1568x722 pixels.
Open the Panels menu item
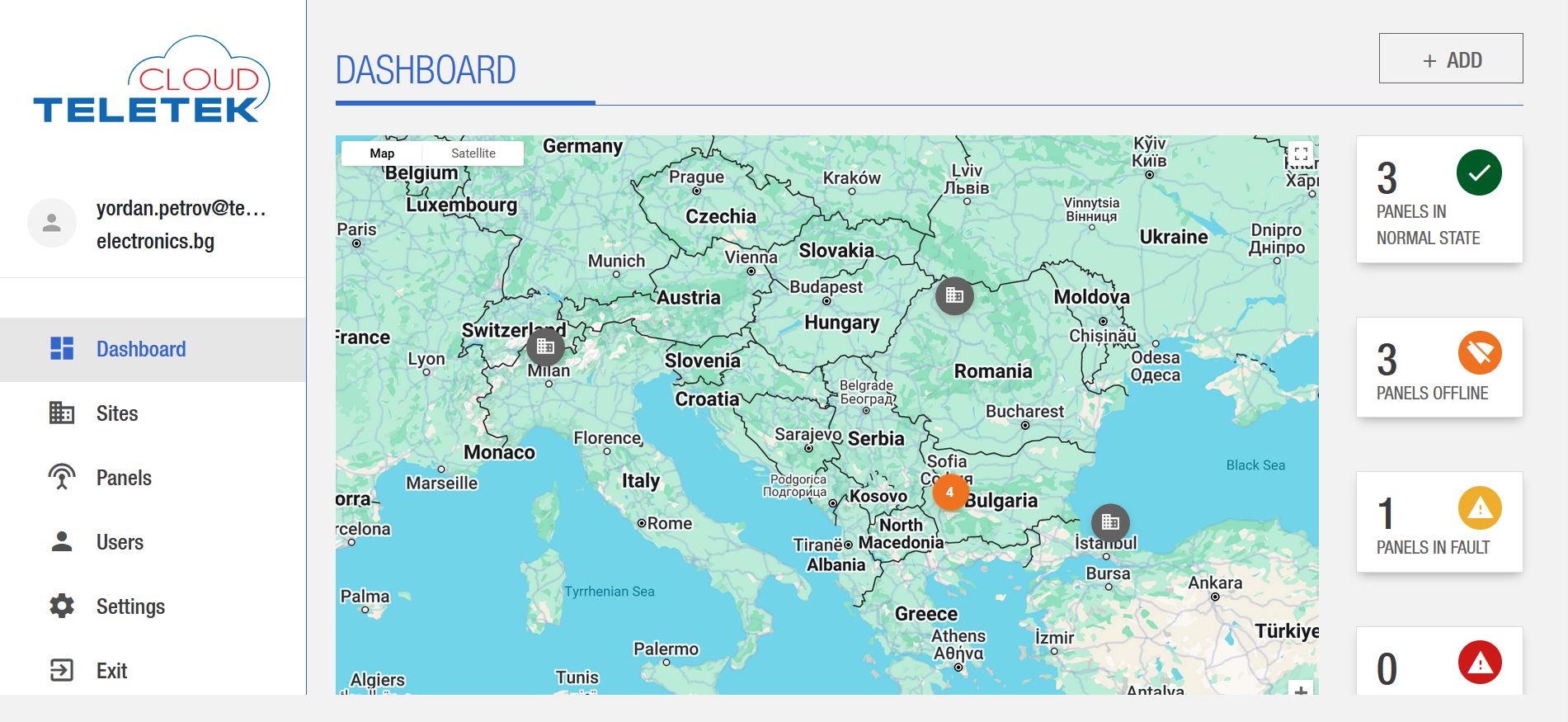(153, 478)
